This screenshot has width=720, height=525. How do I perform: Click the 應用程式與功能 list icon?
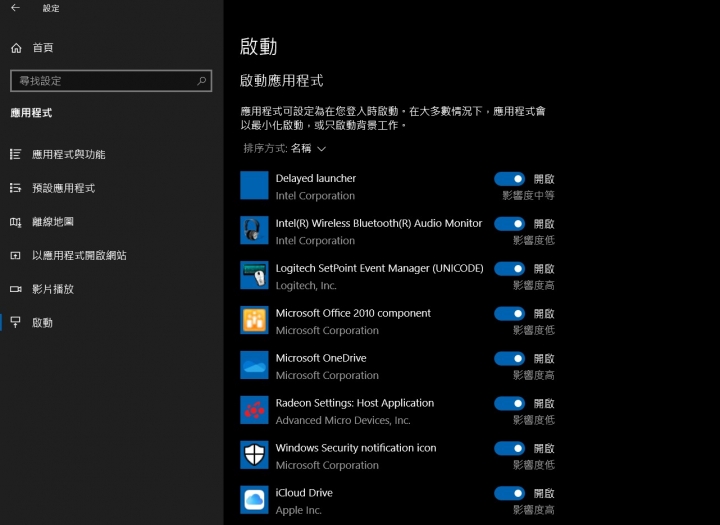click(x=16, y=154)
